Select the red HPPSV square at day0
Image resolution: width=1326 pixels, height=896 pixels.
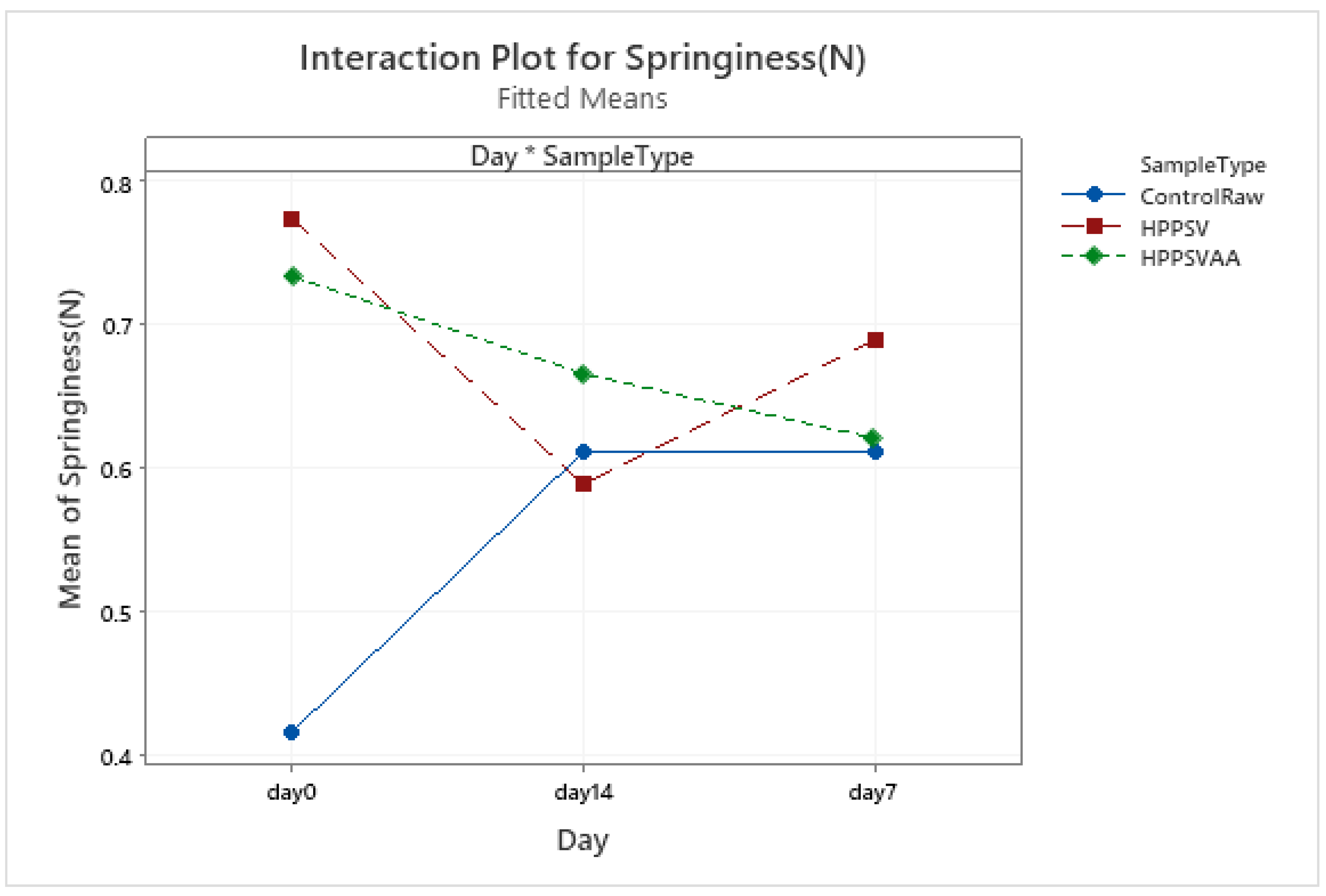[292, 219]
